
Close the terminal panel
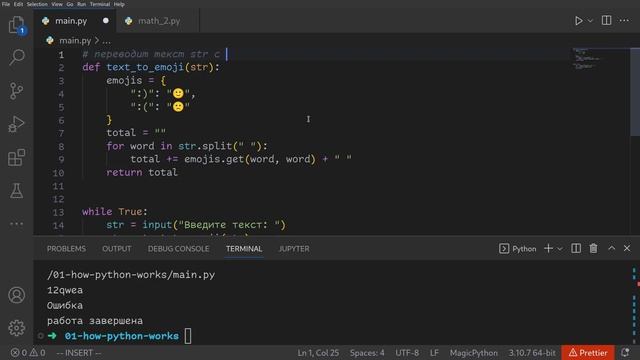pos(627,248)
